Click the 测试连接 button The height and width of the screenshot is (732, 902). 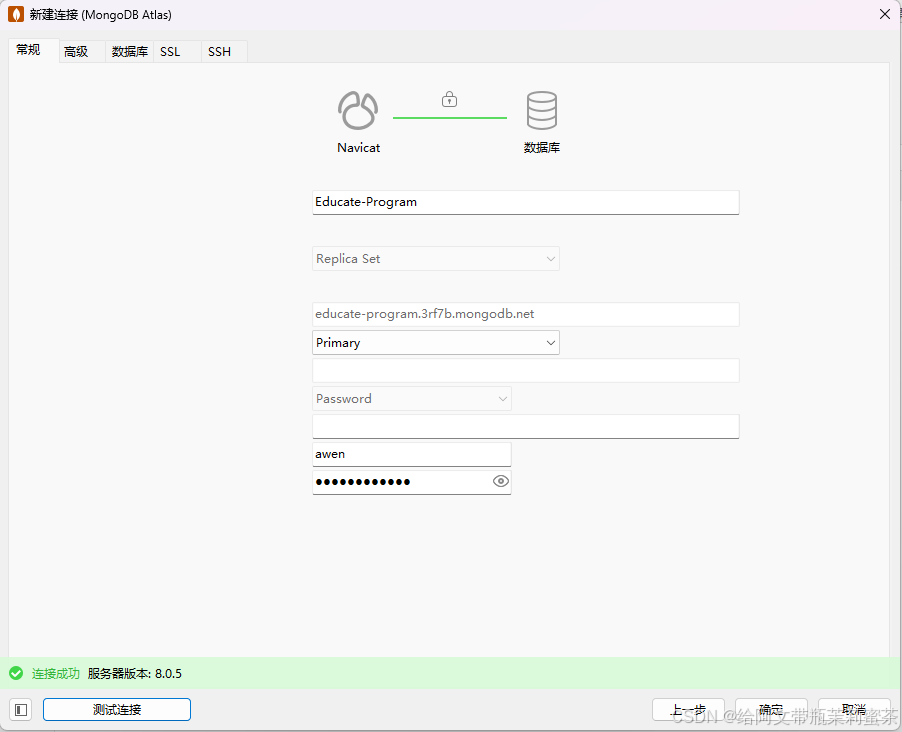116,709
